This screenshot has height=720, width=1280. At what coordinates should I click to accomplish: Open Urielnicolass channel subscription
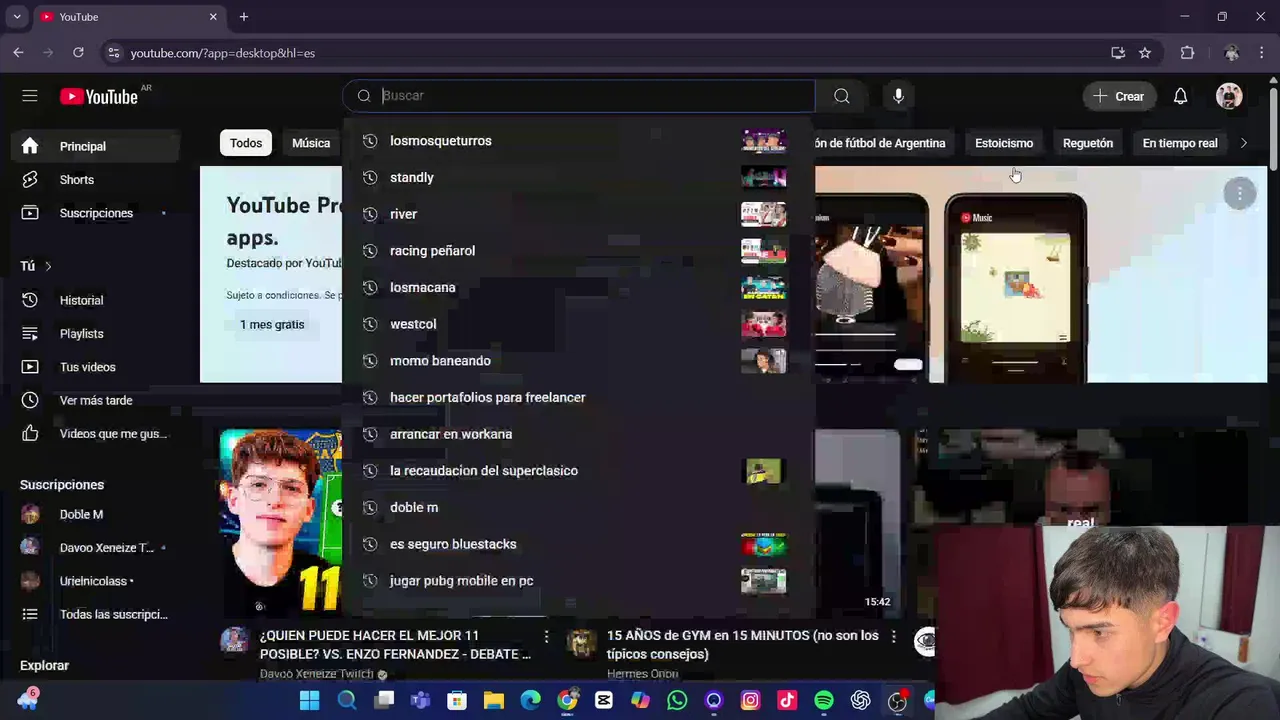click(98, 581)
